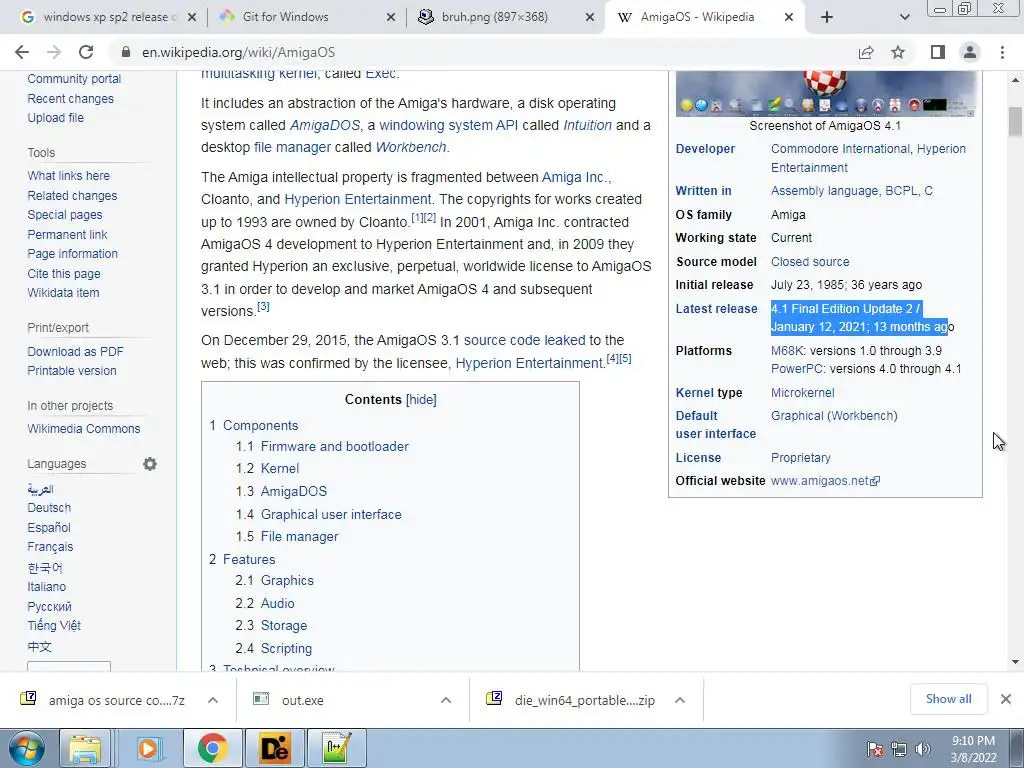Close the bruh.png tab
The image size is (1024, 768).
point(590,18)
